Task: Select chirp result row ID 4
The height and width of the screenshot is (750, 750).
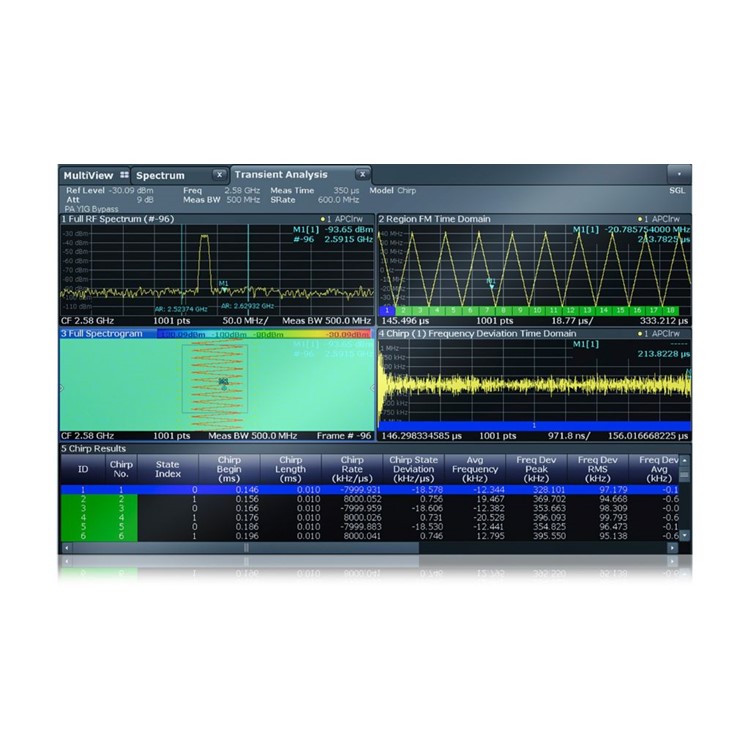Action: 369,517
